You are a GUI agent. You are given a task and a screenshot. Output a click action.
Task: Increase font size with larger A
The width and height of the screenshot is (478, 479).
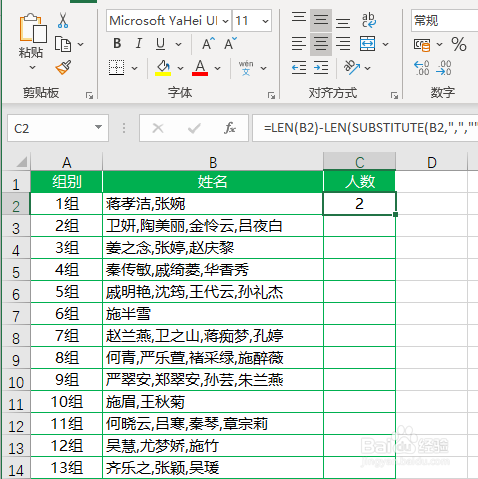(208, 44)
